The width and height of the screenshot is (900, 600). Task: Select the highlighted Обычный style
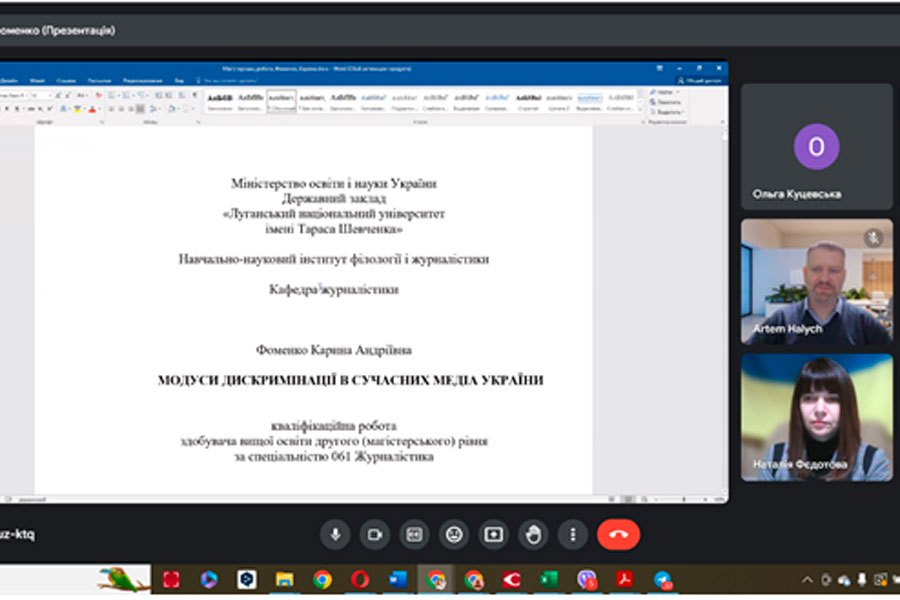point(281,101)
